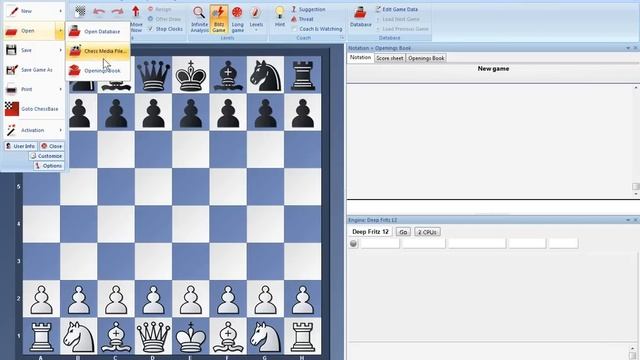The height and width of the screenshot is (360, 640).
Task: Click the white bishop on f1
Action: pos(228,336)
